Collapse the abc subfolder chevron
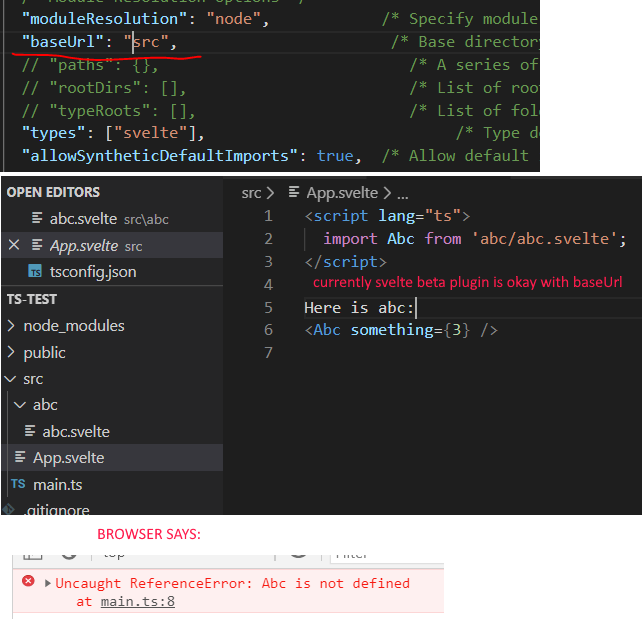Image resolution: width=642 pixels, height=624 pixels. click(20, 405)
